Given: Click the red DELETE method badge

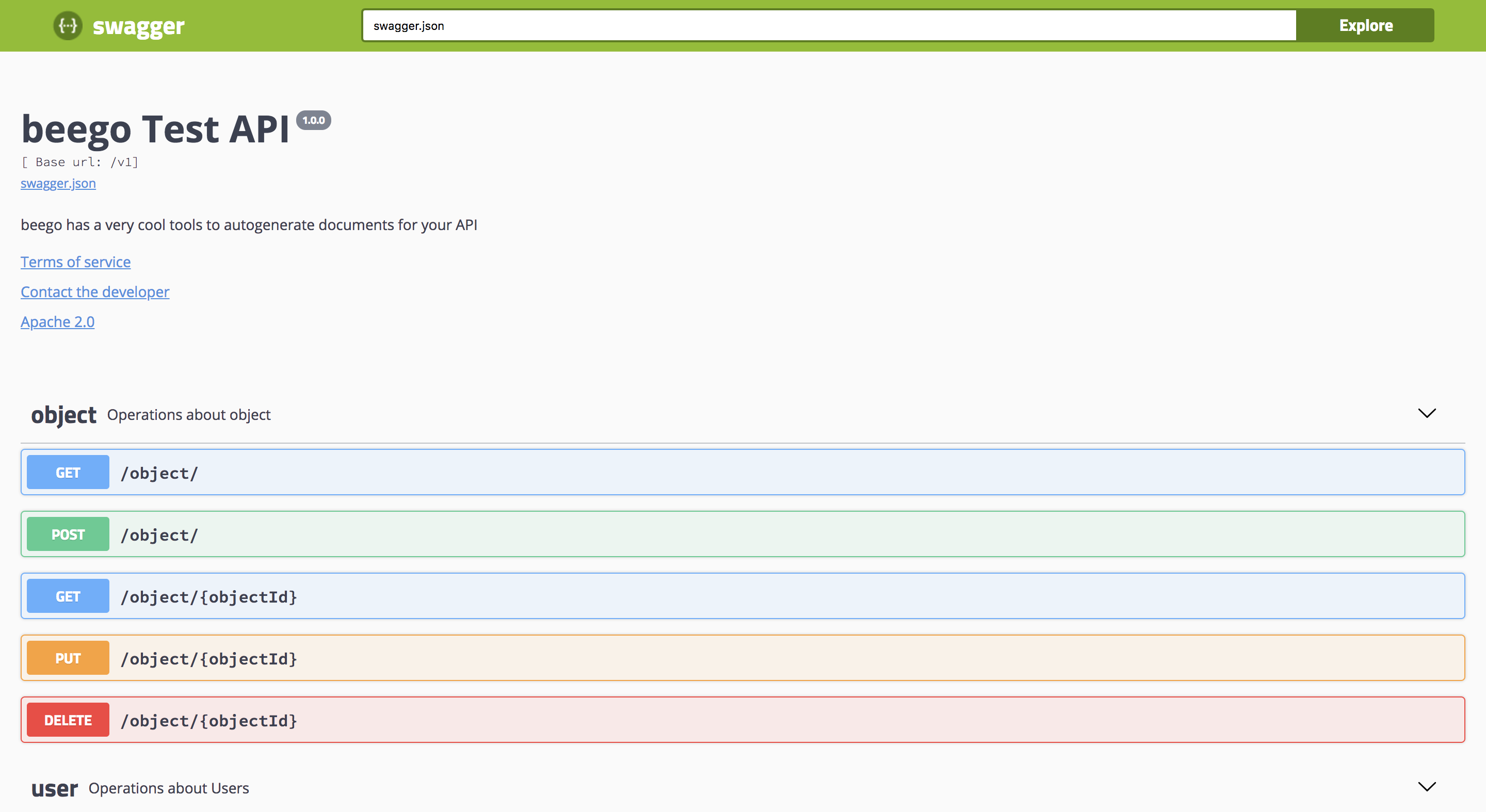Looking at the screenshot, I should click(68, 720).
